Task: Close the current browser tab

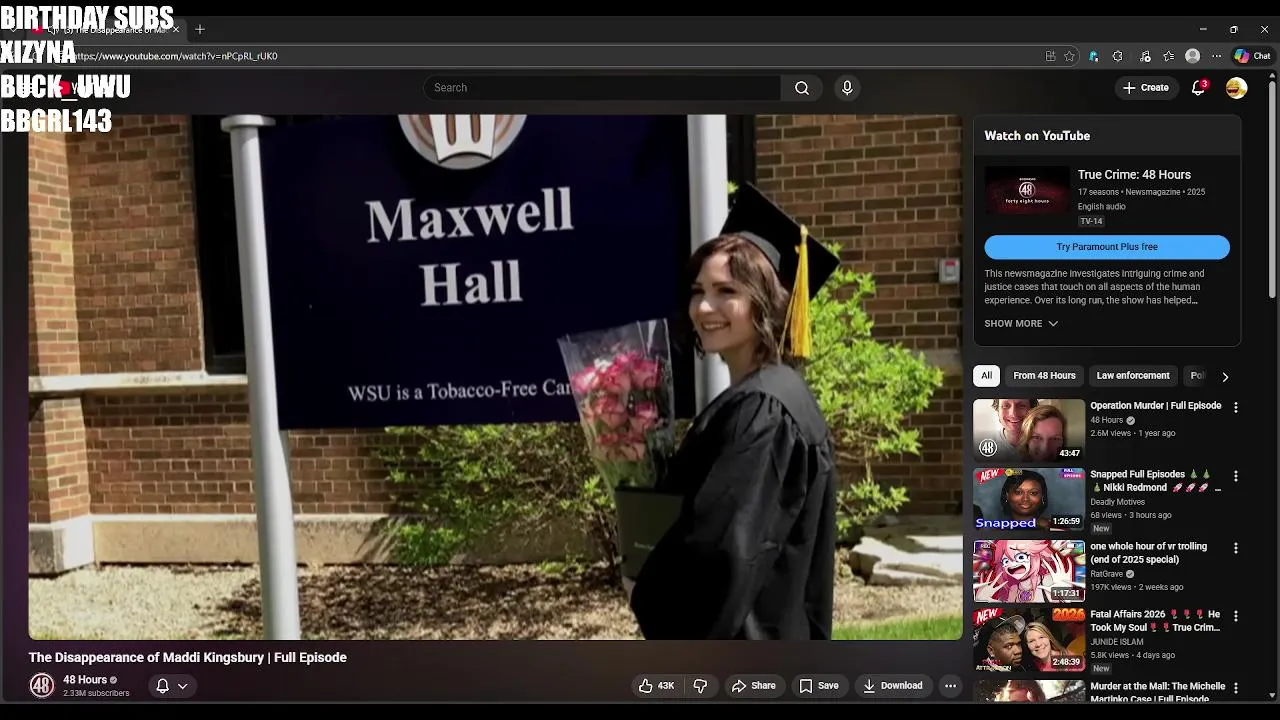Action: (176, 29)
